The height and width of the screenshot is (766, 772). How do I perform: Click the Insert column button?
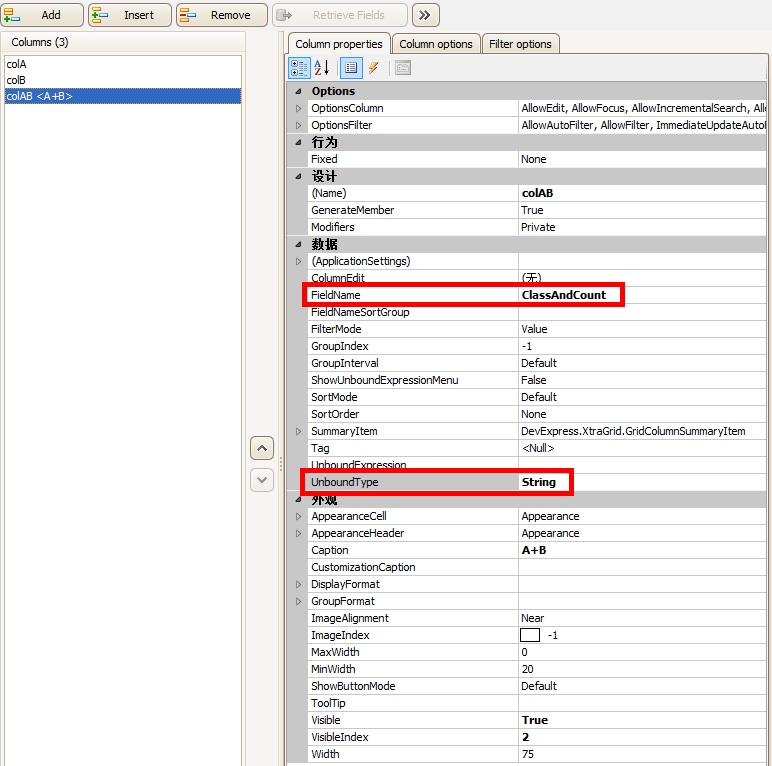(130, 15)
